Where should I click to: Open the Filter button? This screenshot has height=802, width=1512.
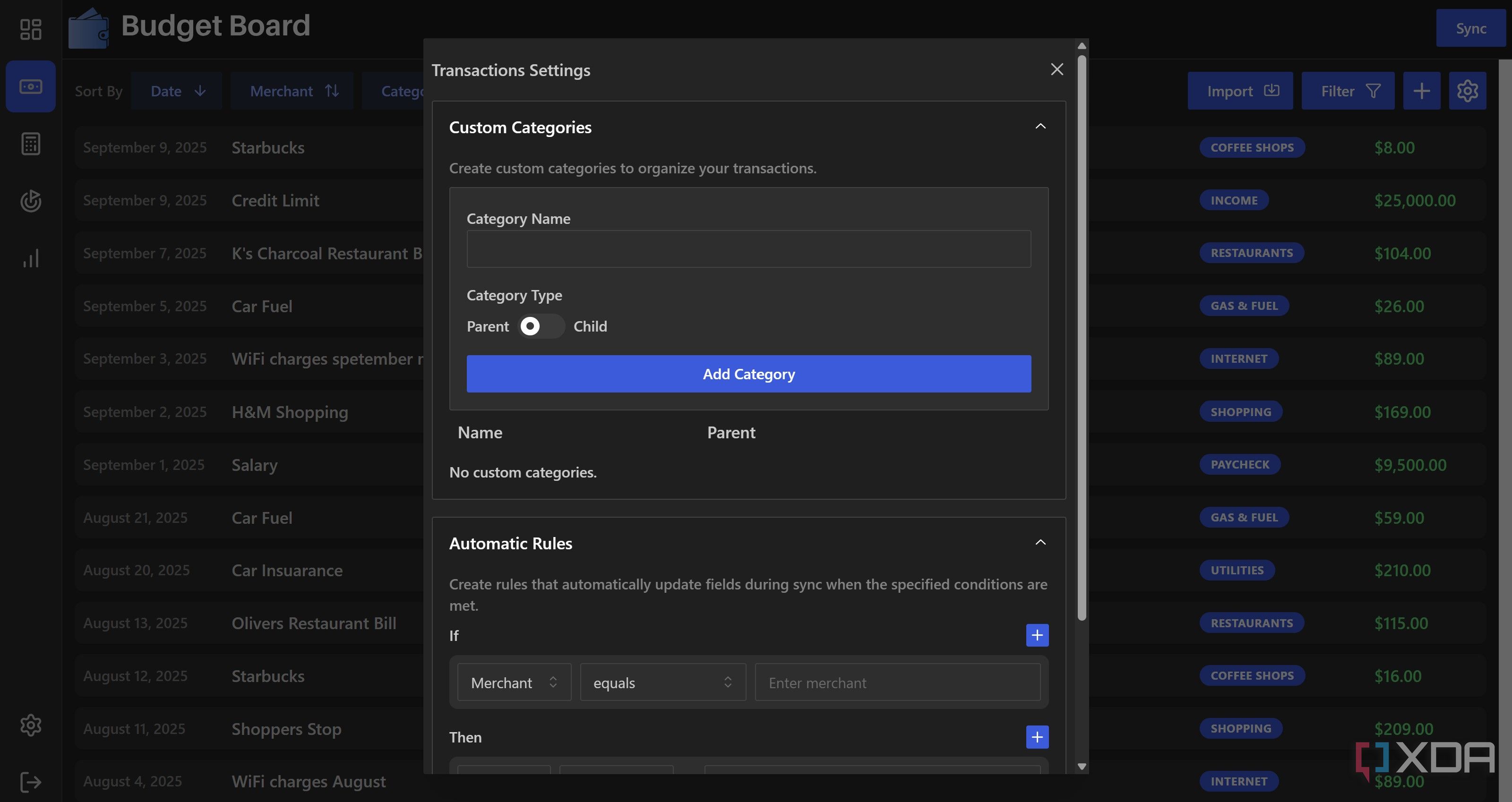click(x=1347, y=91)
